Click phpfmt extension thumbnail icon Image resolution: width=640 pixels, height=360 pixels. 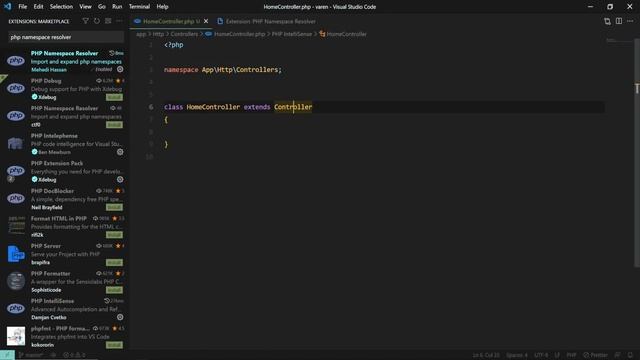click(x=16, y=336)
